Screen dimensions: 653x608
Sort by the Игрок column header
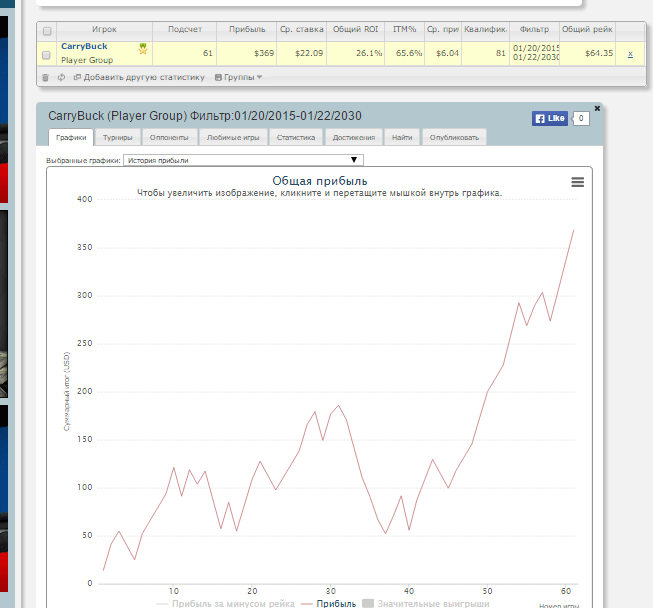(104, 30)
